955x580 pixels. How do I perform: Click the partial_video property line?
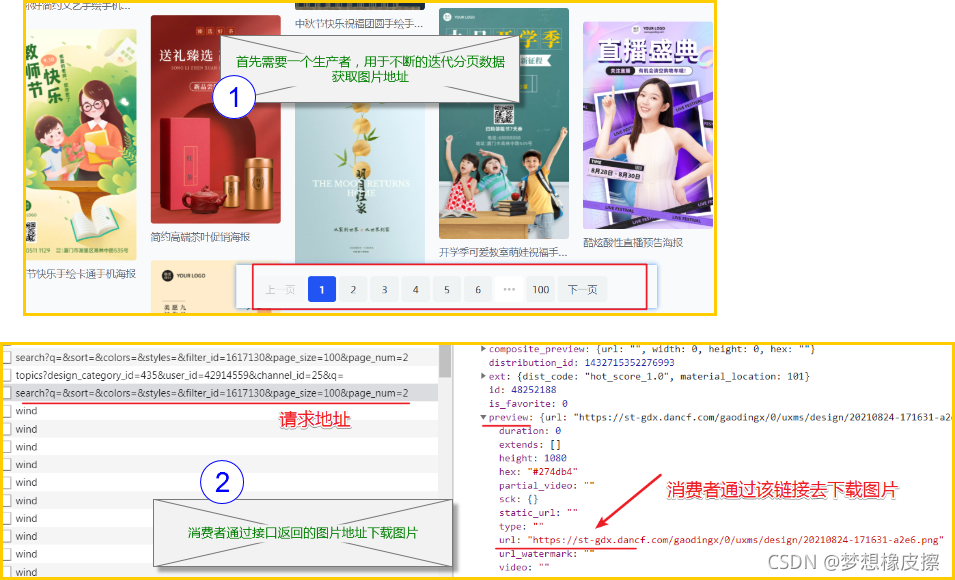pyautogui.click(x=546, y=486)
